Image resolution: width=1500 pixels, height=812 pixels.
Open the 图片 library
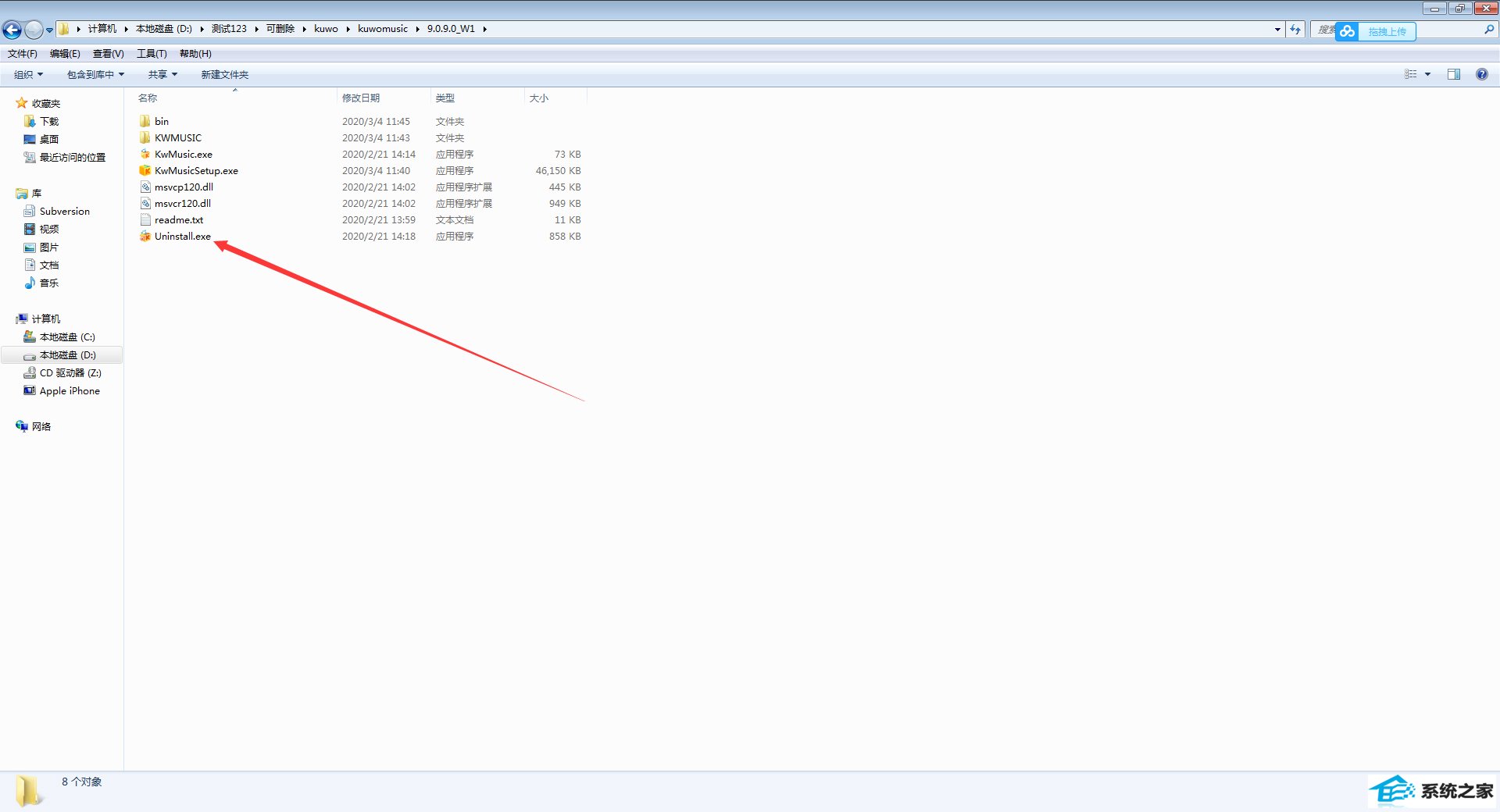click(x=49, y=247)
